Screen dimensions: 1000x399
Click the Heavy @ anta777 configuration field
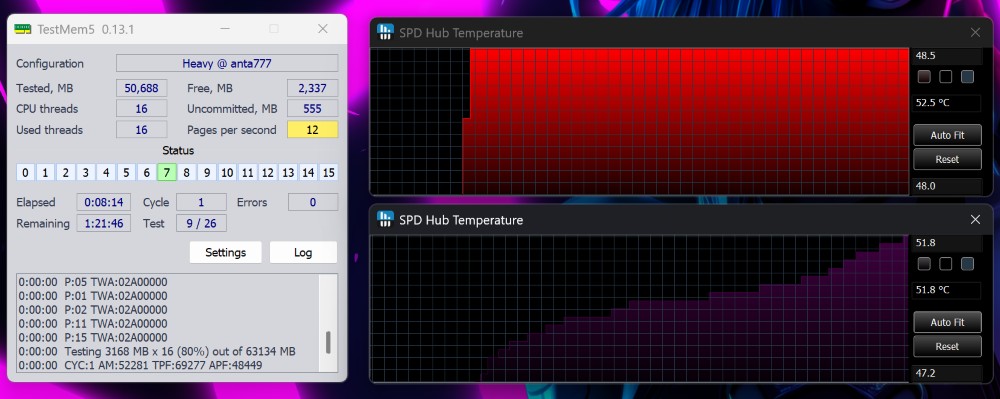[227, 63]
